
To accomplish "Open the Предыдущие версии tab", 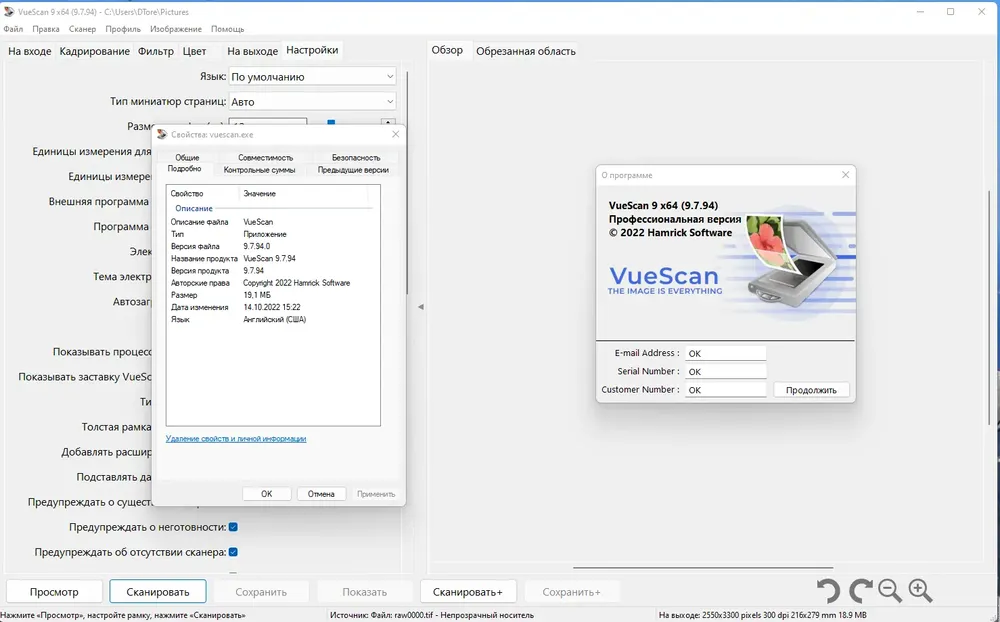I will (x=353, y=170).
